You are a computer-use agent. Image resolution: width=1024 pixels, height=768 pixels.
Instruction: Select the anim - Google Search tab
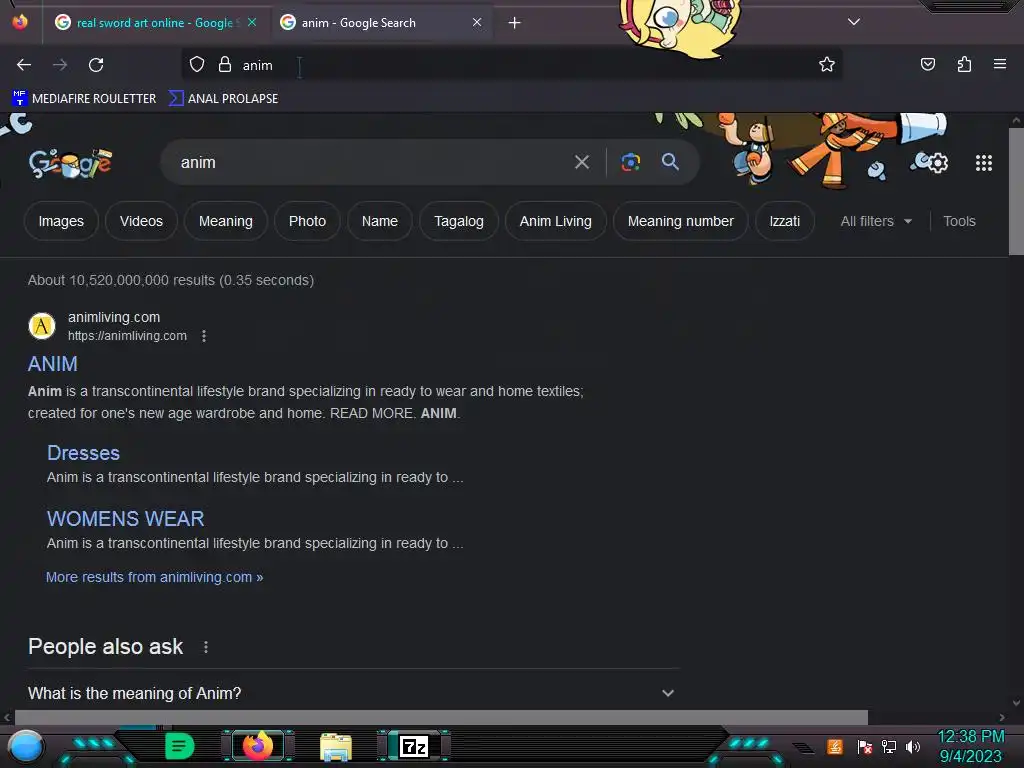coord(381,23)
